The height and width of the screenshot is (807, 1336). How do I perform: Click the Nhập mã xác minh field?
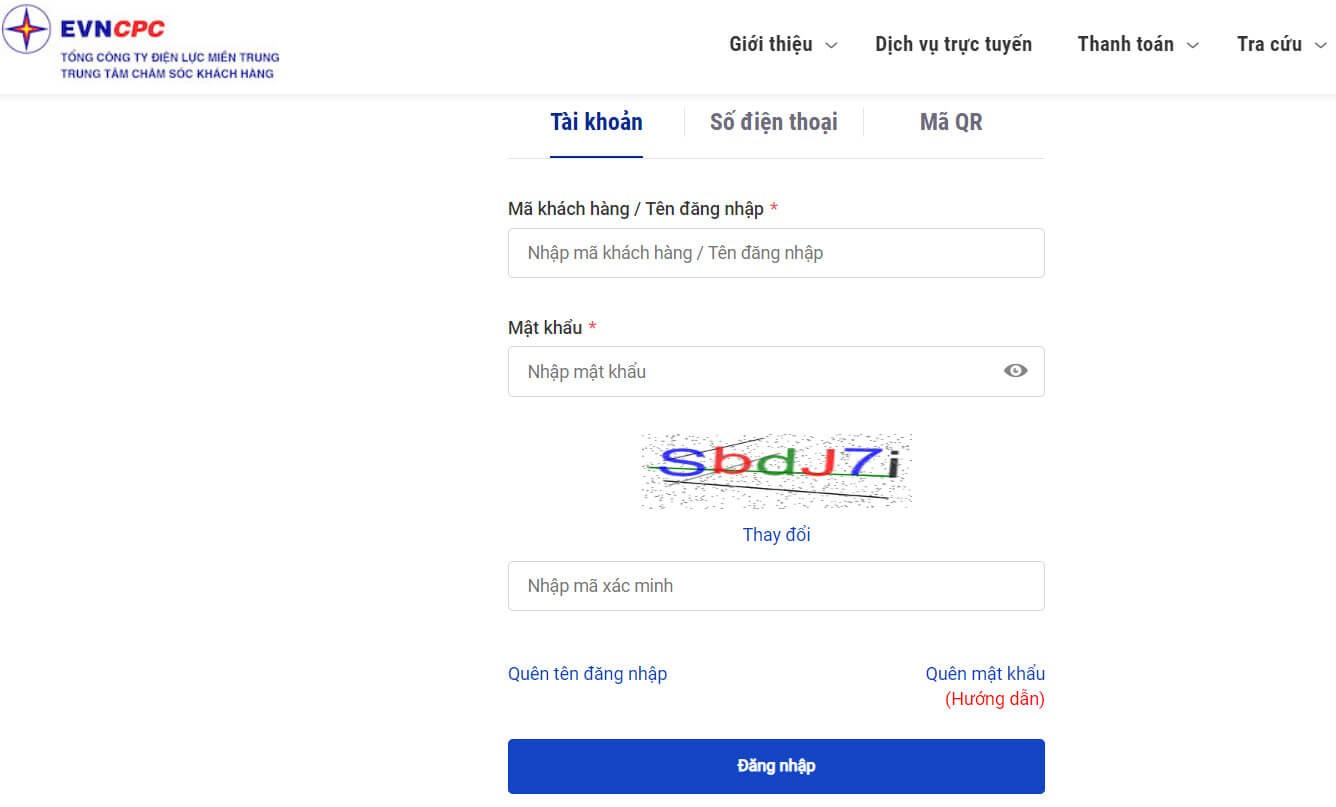(x=776, y=586)
